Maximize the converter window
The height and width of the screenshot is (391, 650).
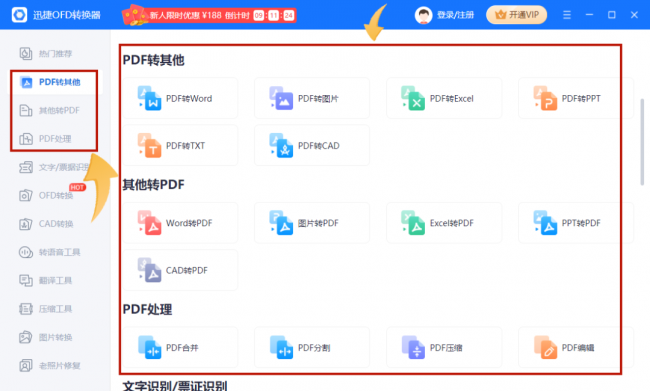[x=611, y=15]
